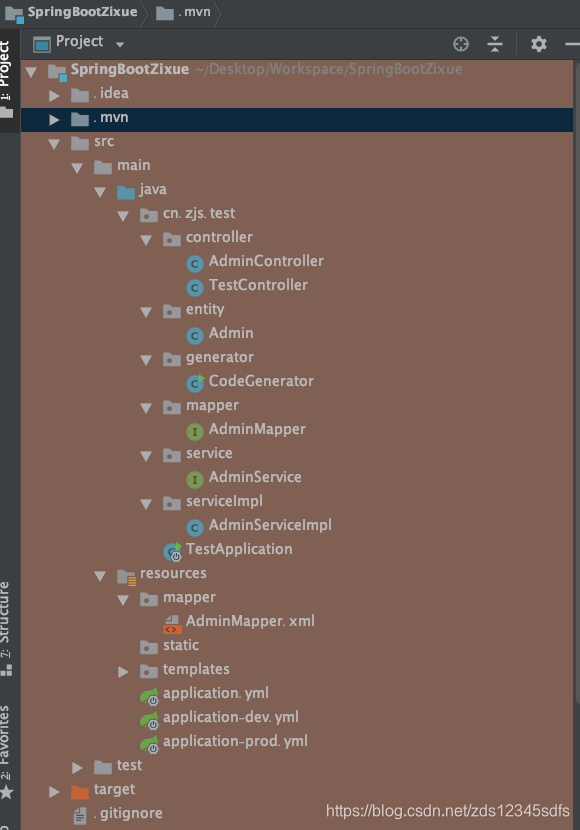This screenshot has width=580, height=830.
Task: Click AdminService interface icon
Action: coord(195,480)
